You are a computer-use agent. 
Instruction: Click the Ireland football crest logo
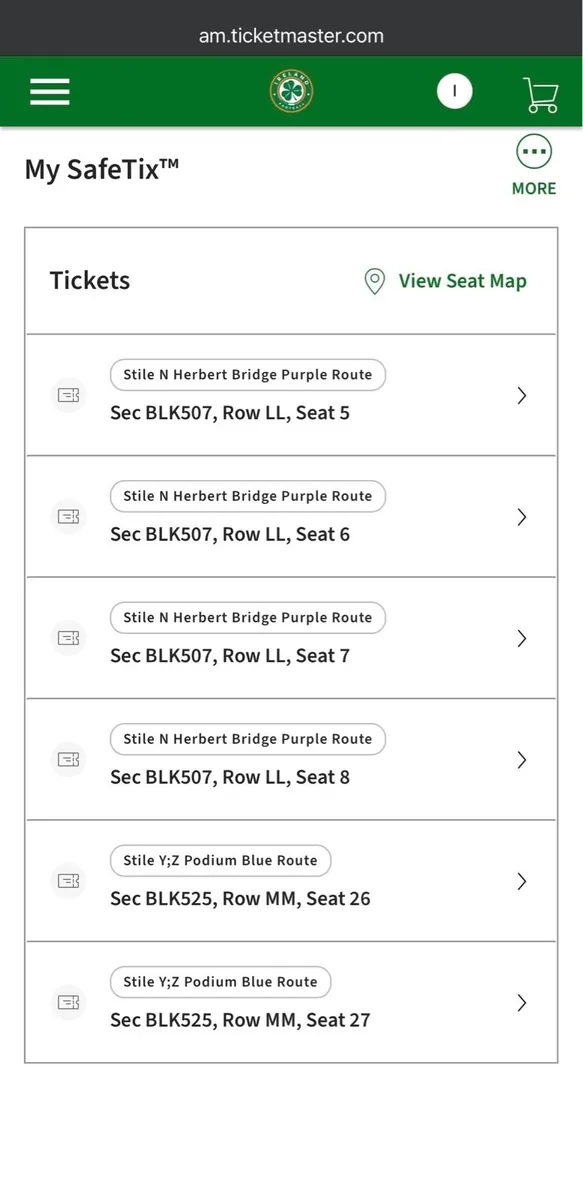291,90
